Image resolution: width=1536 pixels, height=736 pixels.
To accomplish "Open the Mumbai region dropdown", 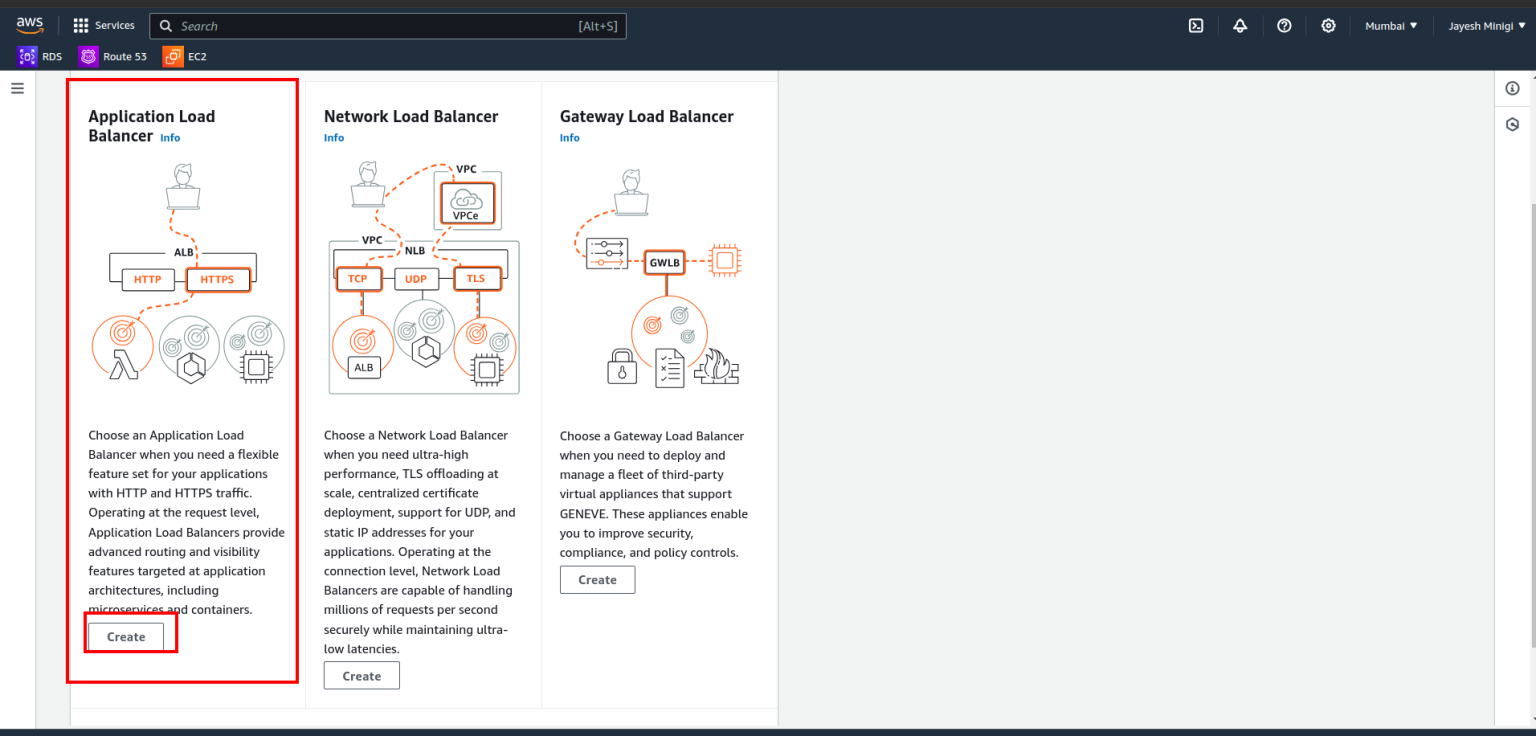I will (x=1390, y=25).
